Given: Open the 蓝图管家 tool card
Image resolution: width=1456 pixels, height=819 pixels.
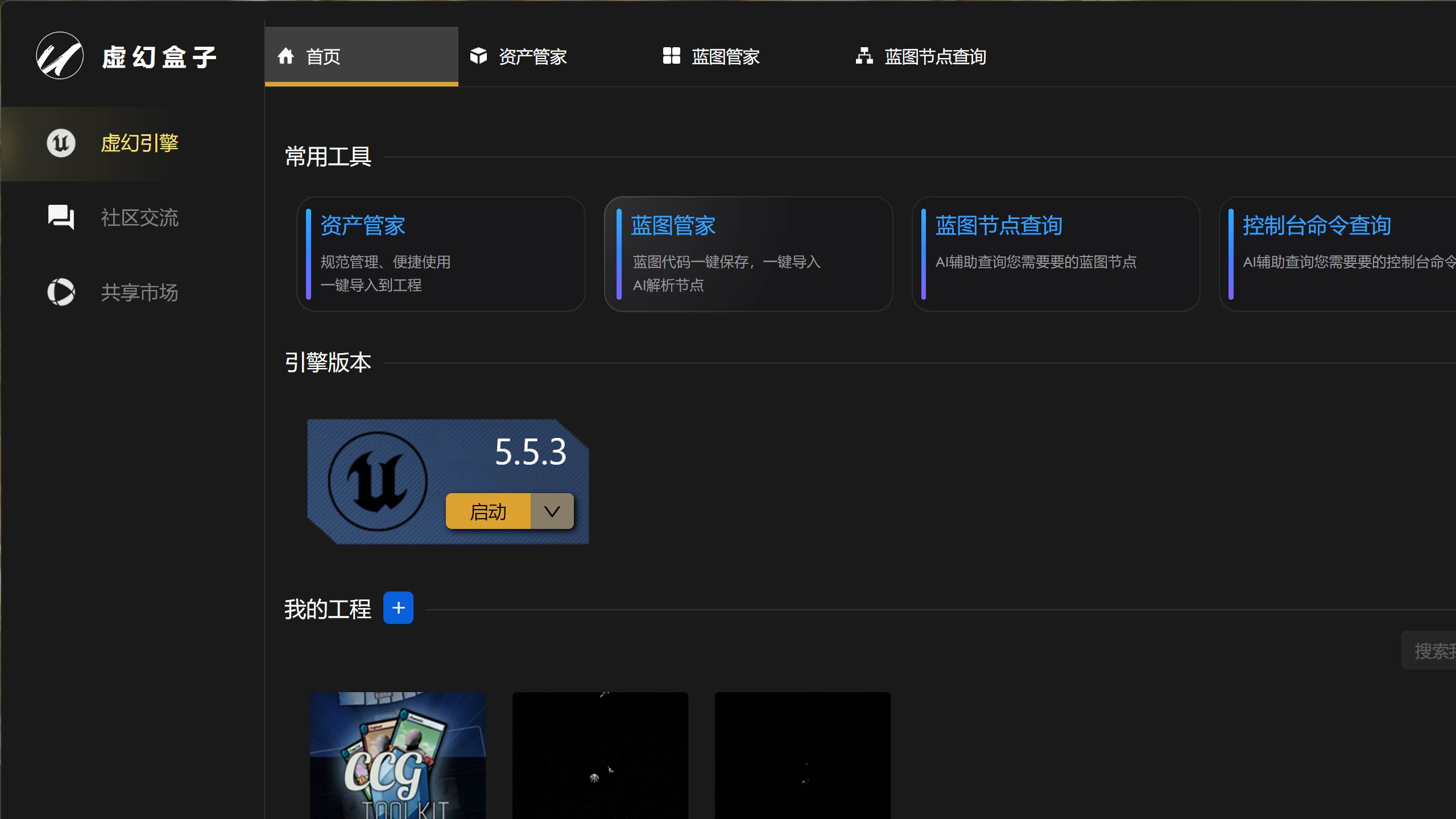Looking at the screenshot, I should (748, 254).
